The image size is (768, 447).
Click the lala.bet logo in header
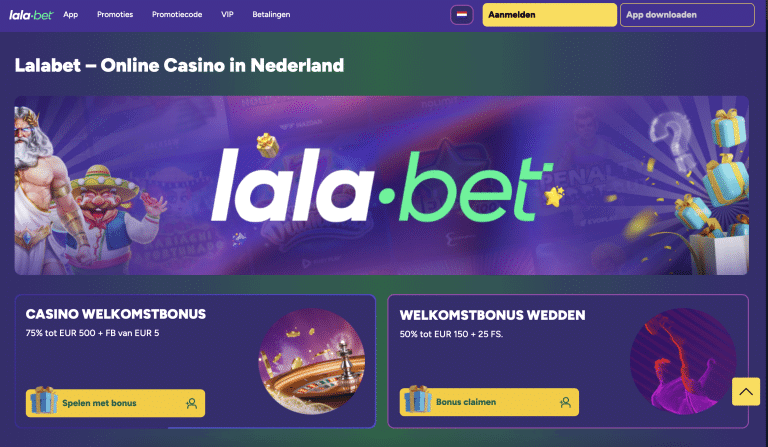[31, 15]
